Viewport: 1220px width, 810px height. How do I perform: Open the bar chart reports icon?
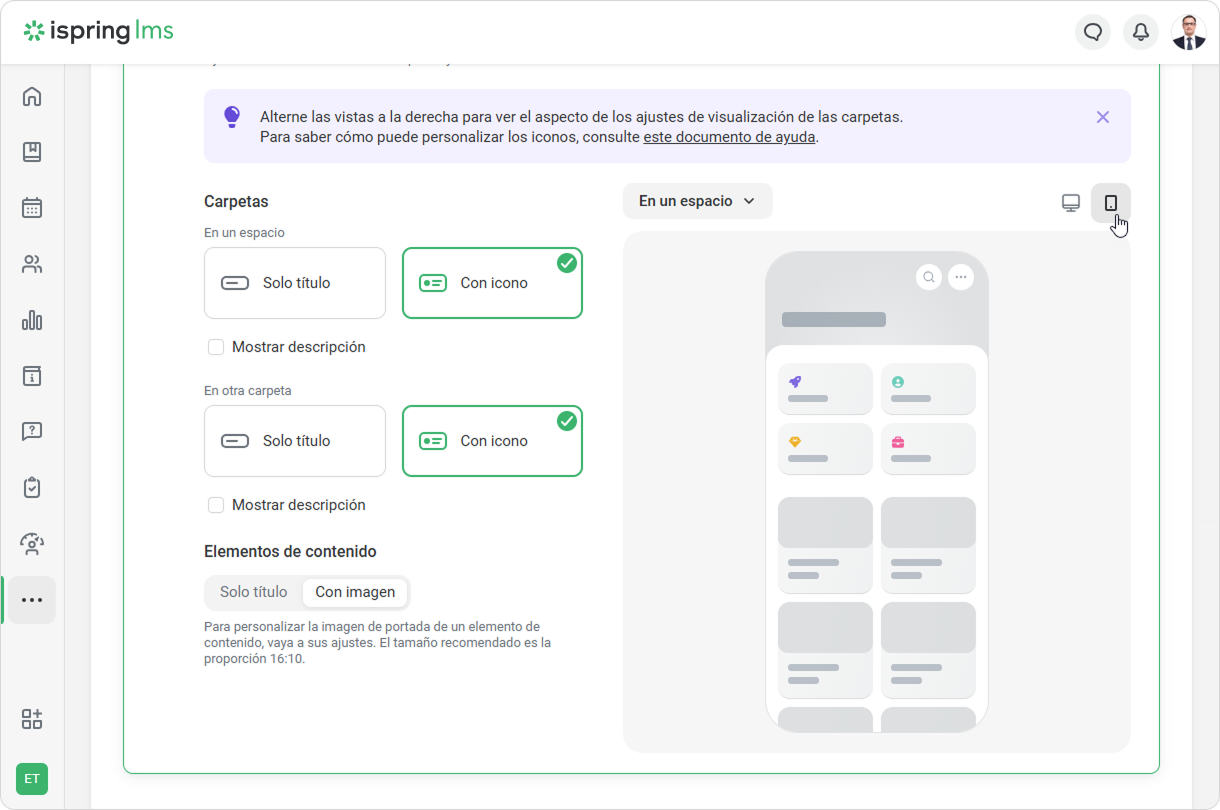[x=32, y=320]
